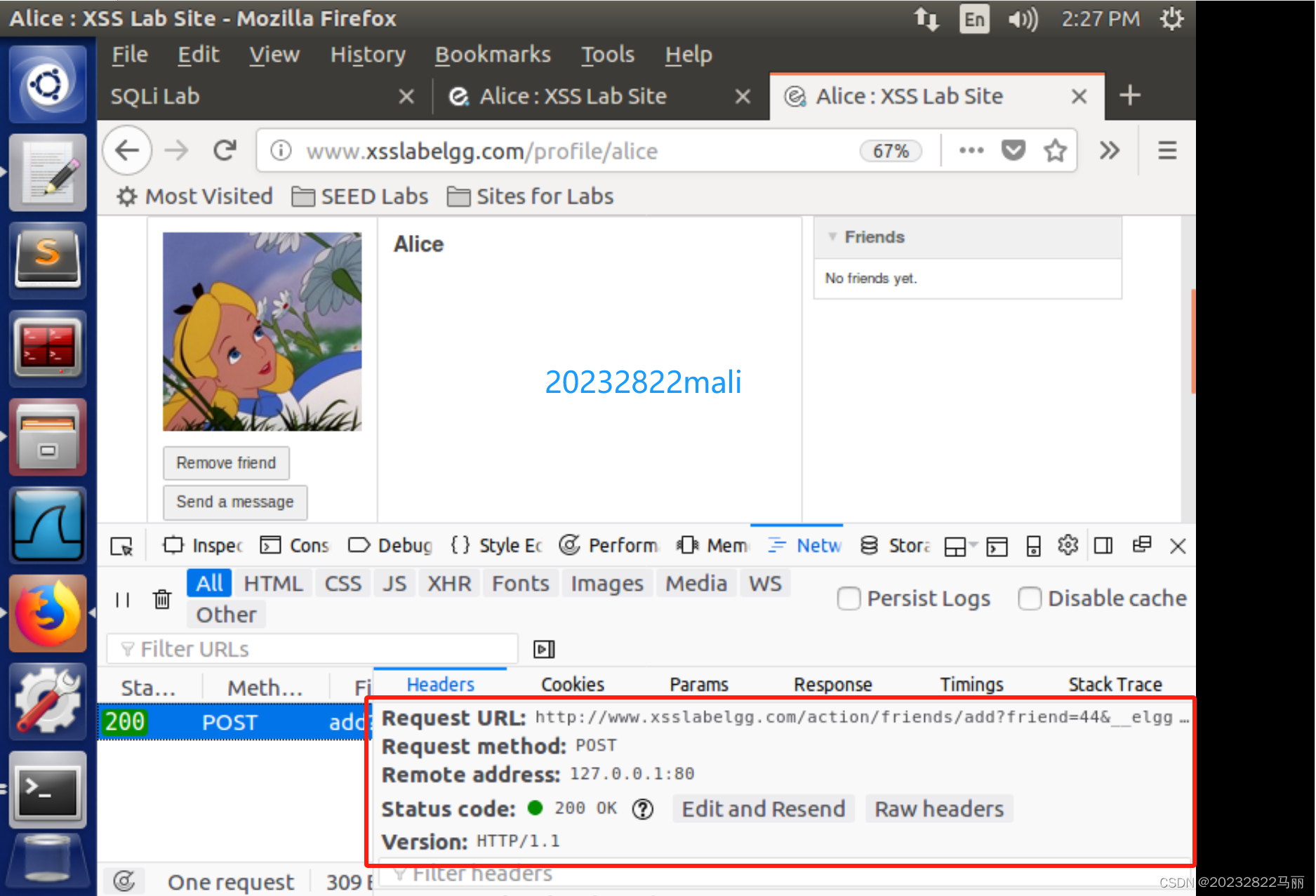1316x896 pixels.
Task: Collapse the Friends widget
Action: click(x=832, y=236)
